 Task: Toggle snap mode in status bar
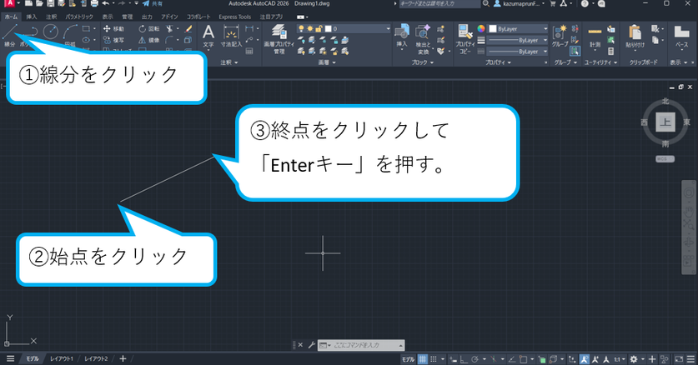[x=433, y=359]
